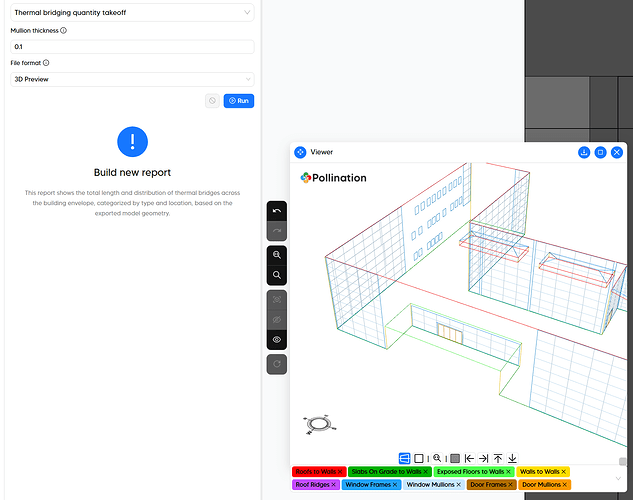Maximize the Viewer panel

(x=600, y=152)
